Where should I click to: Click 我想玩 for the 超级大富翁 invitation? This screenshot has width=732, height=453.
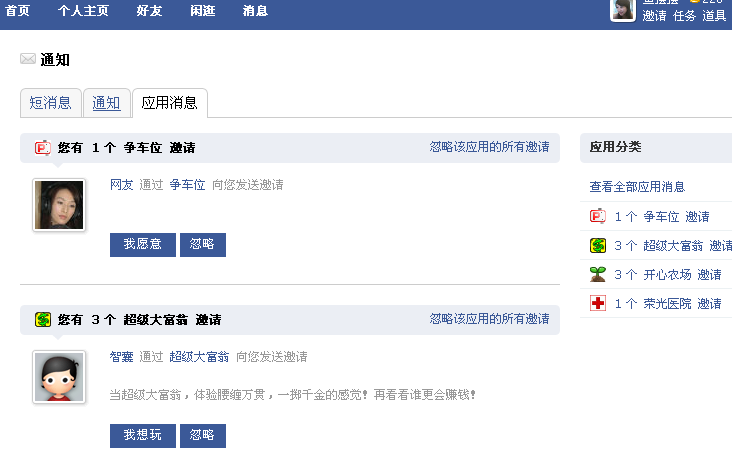[x=143, y=436]
